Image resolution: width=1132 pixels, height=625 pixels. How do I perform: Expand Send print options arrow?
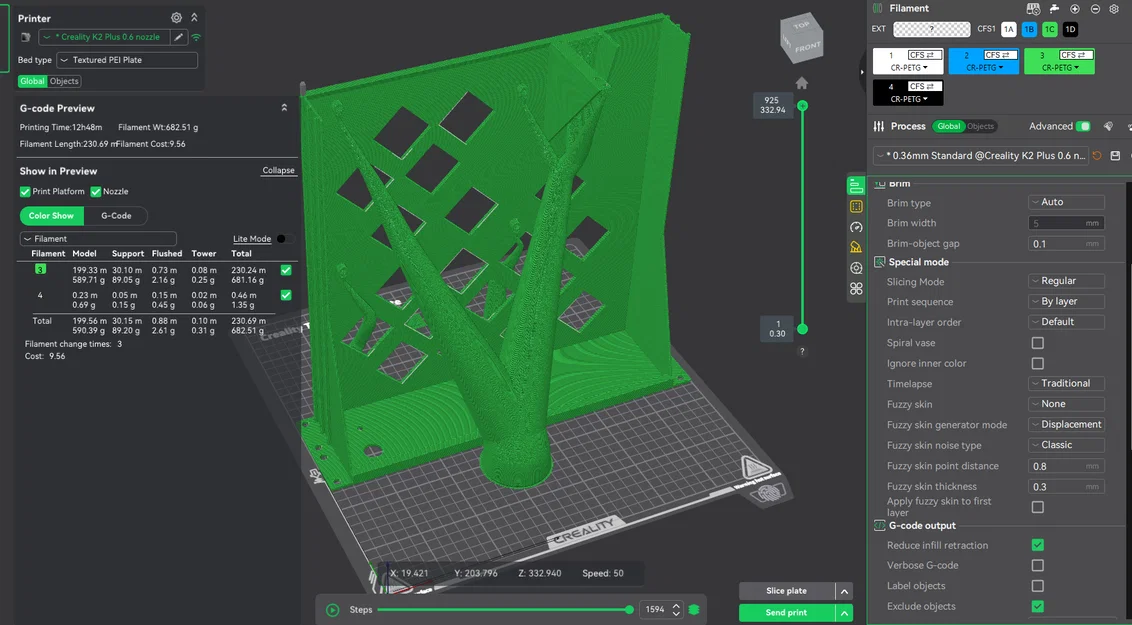(844, 613)
